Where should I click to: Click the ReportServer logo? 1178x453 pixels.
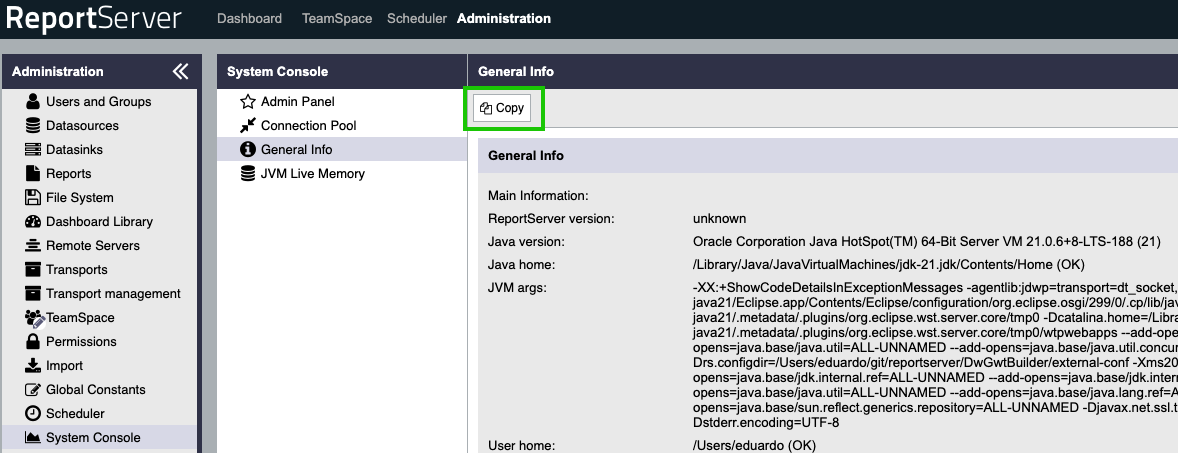point(94,18)
